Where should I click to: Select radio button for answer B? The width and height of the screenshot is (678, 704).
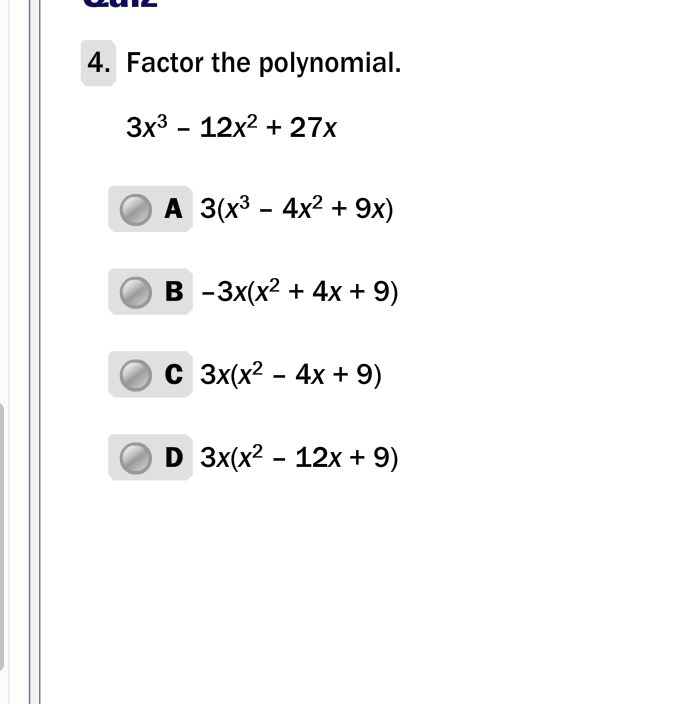(x=136, y=292)
